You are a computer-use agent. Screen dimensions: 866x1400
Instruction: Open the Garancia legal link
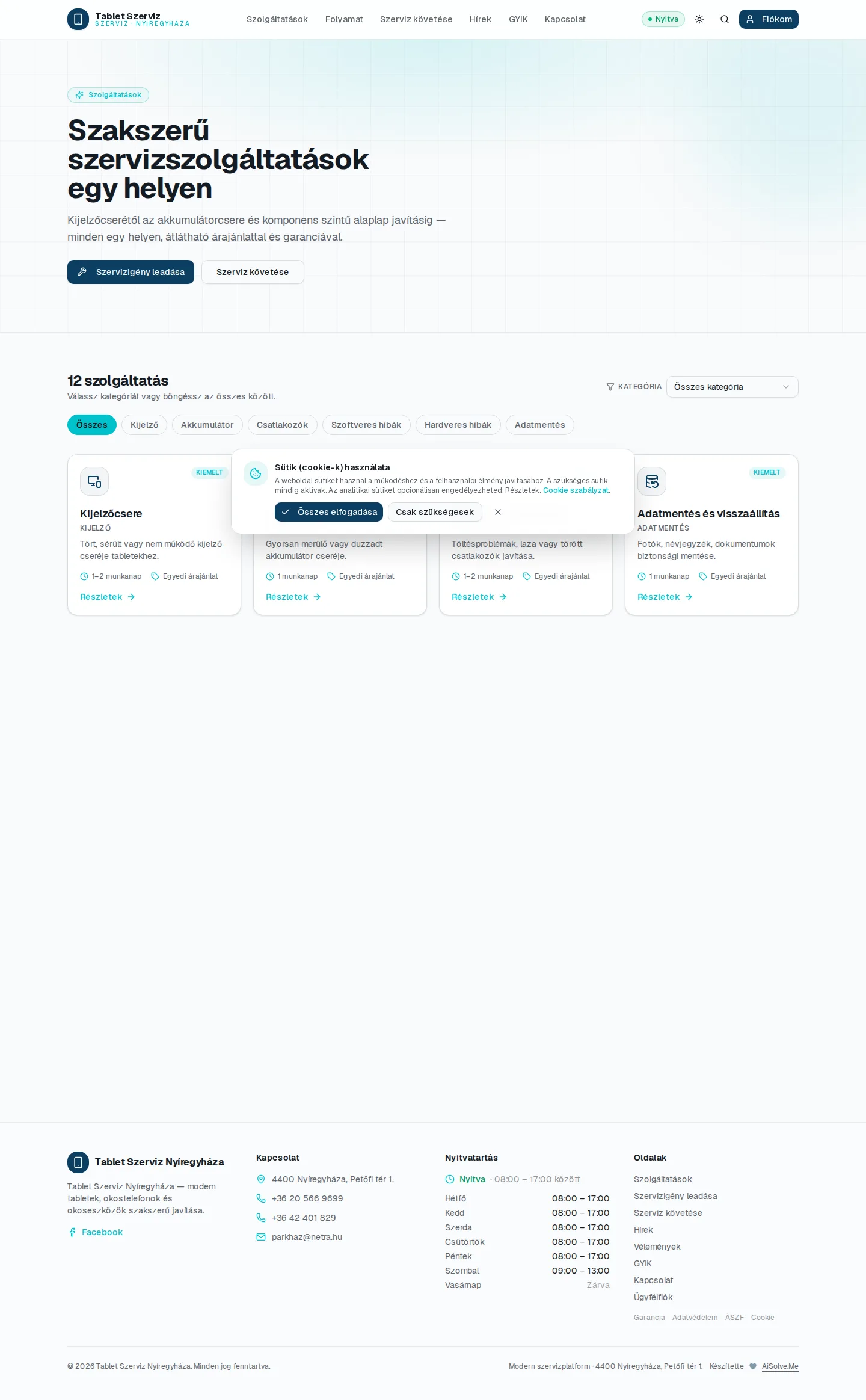point(649,1318)
